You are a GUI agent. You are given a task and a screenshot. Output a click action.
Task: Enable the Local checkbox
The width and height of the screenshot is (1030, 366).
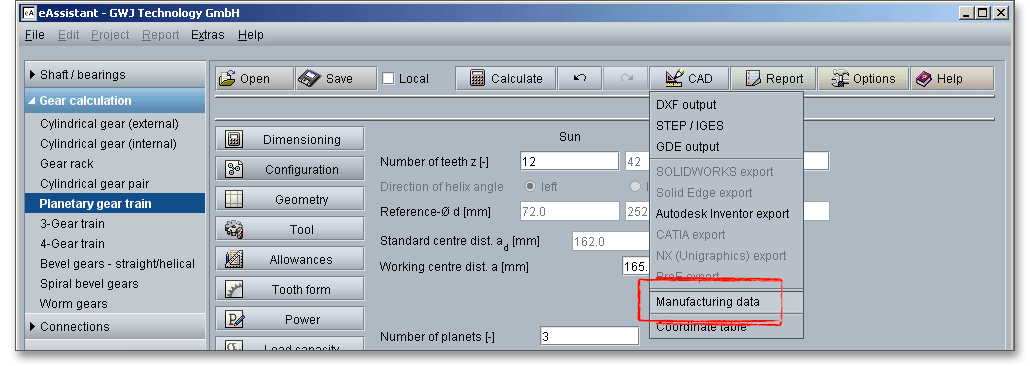[389, 79]
